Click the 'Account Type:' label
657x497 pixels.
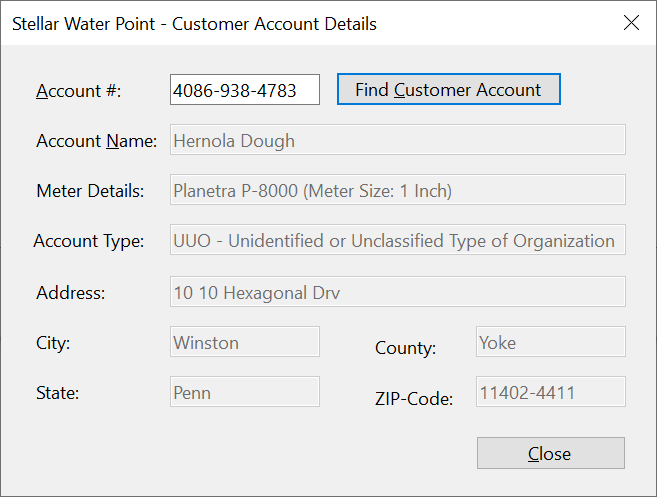coord(89,241)
